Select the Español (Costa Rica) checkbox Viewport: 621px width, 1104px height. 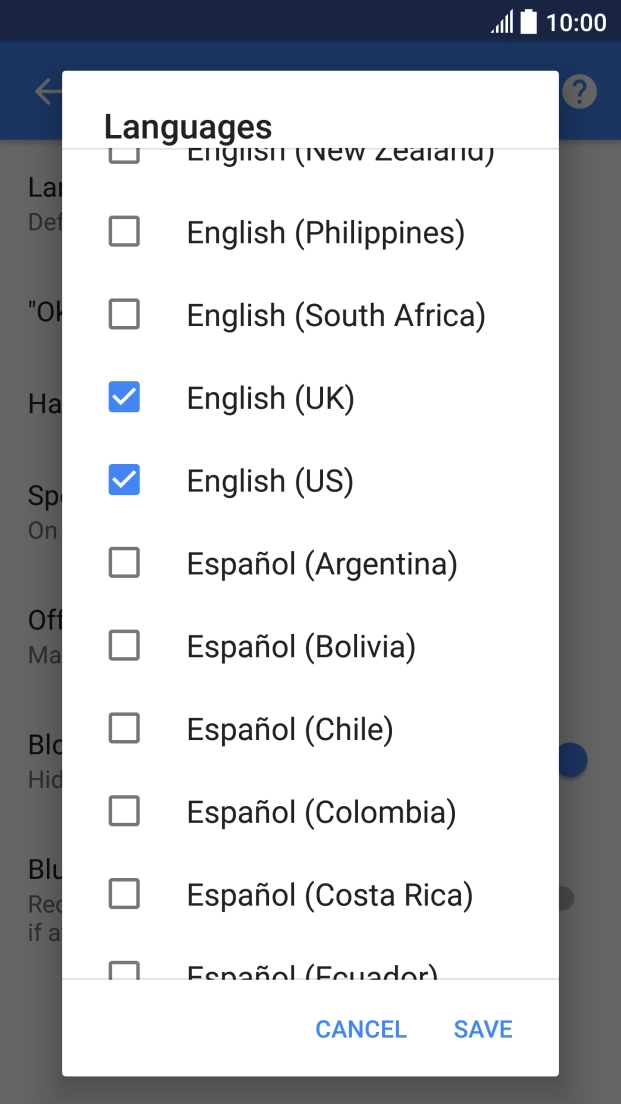pos(124,894)
